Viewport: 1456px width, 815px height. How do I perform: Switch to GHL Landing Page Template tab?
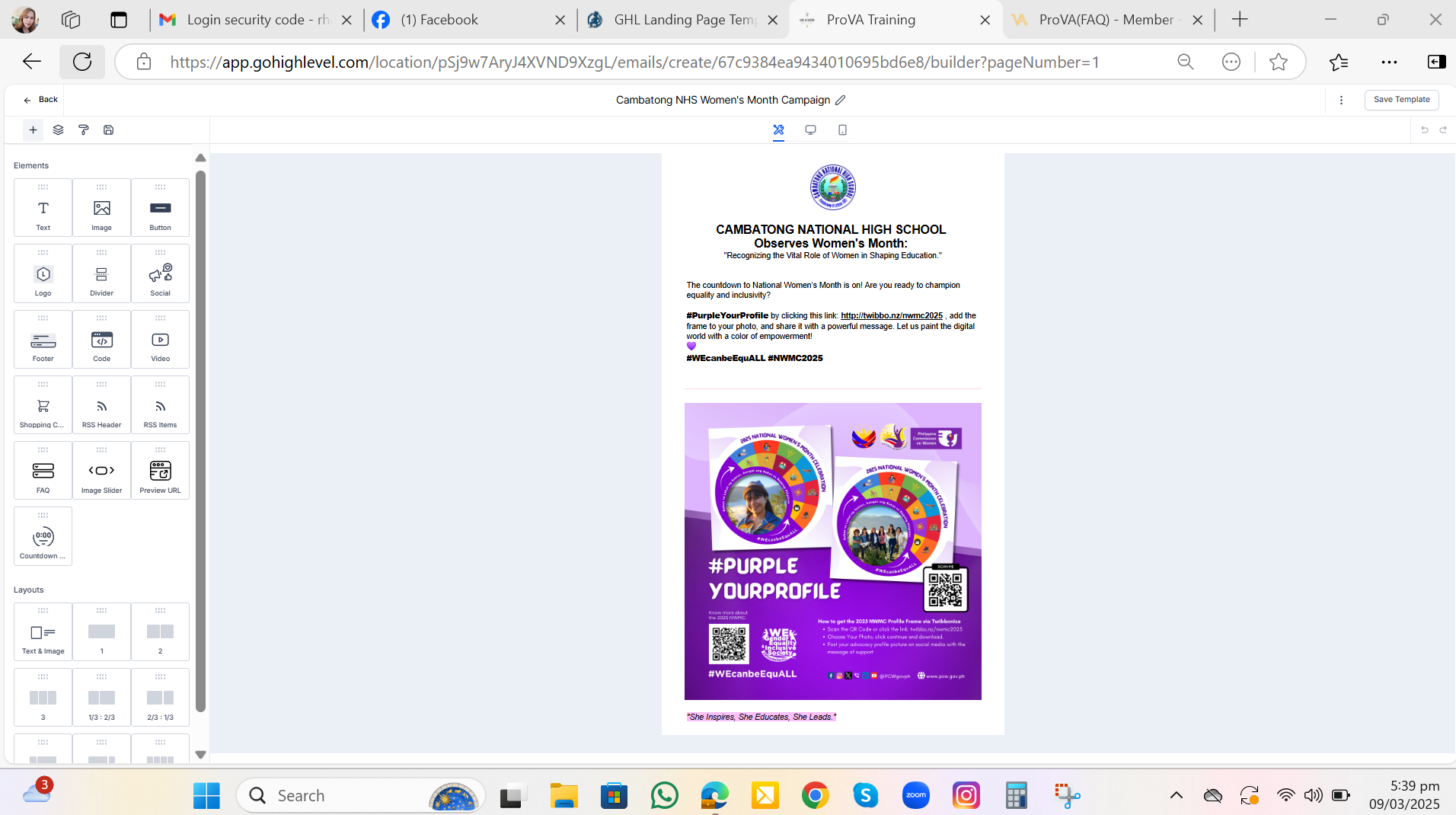pyautogui.click(x=683, y=20)
